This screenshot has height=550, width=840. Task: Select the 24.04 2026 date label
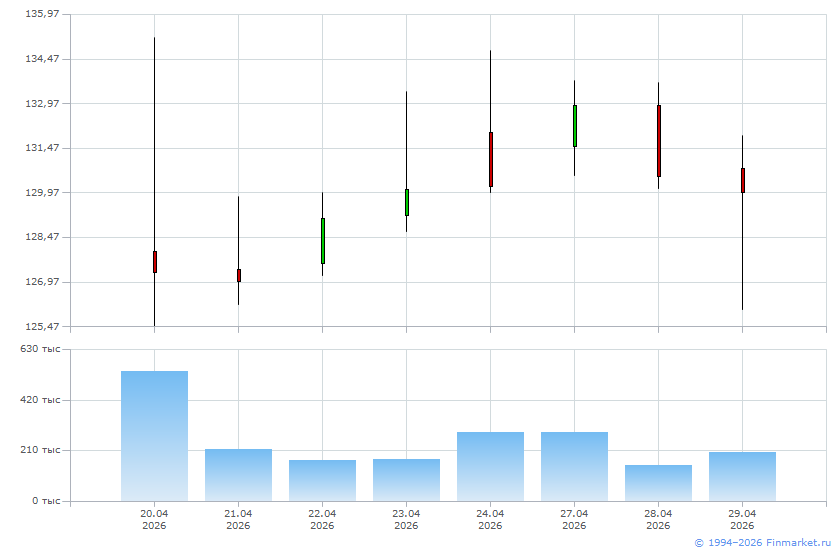point(490,519)
